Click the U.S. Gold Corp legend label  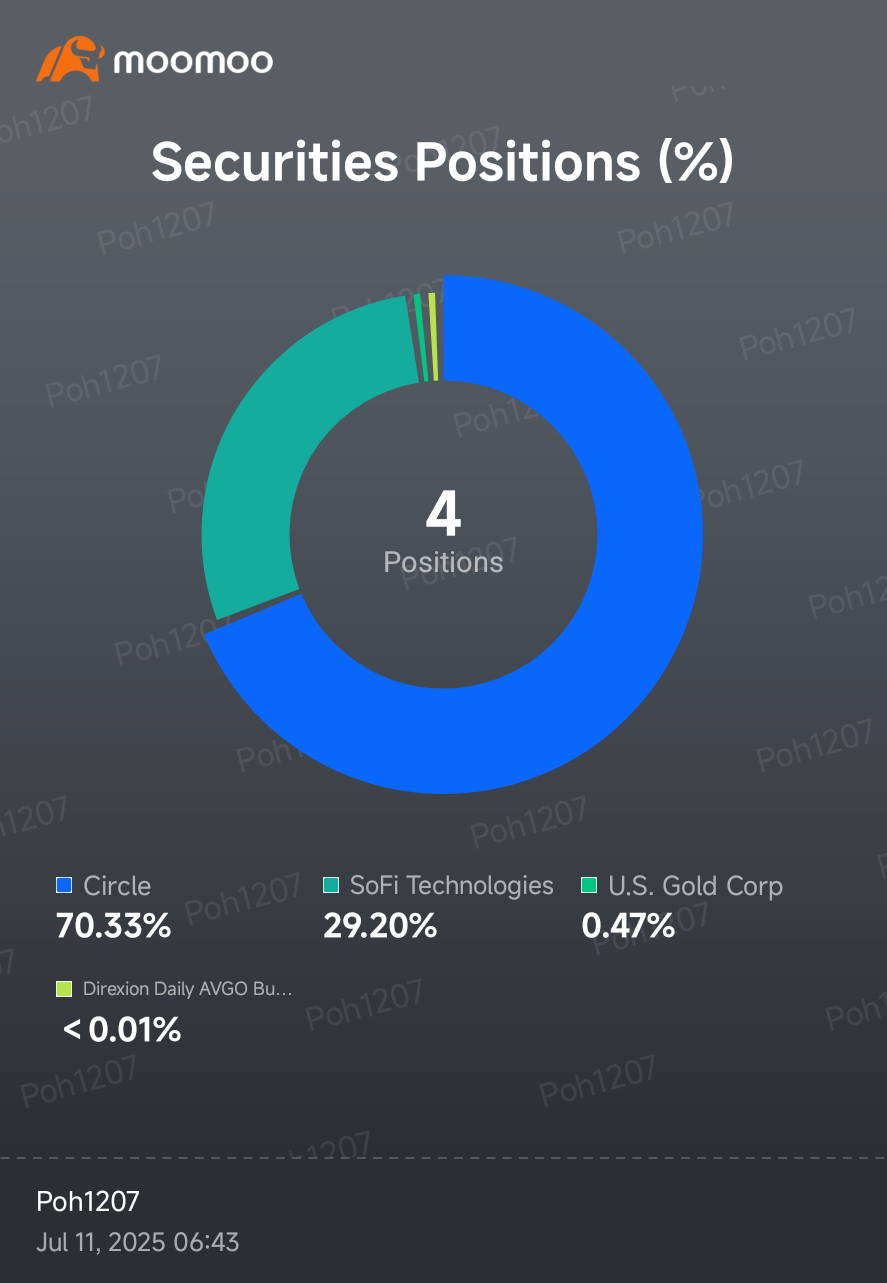(x=695, y=886)
